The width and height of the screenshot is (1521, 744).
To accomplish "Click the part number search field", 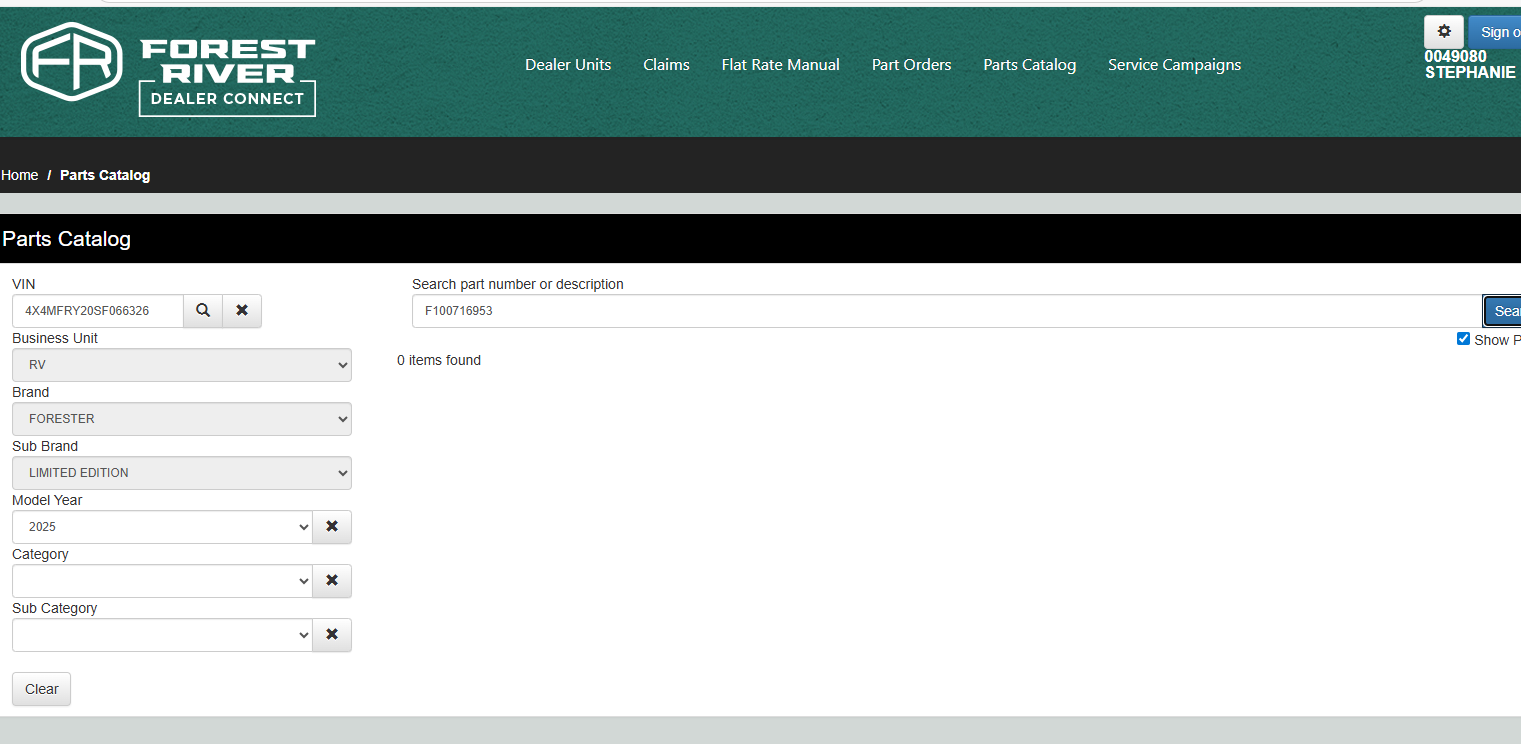I will pyautogui.click(x=947, y=311).
